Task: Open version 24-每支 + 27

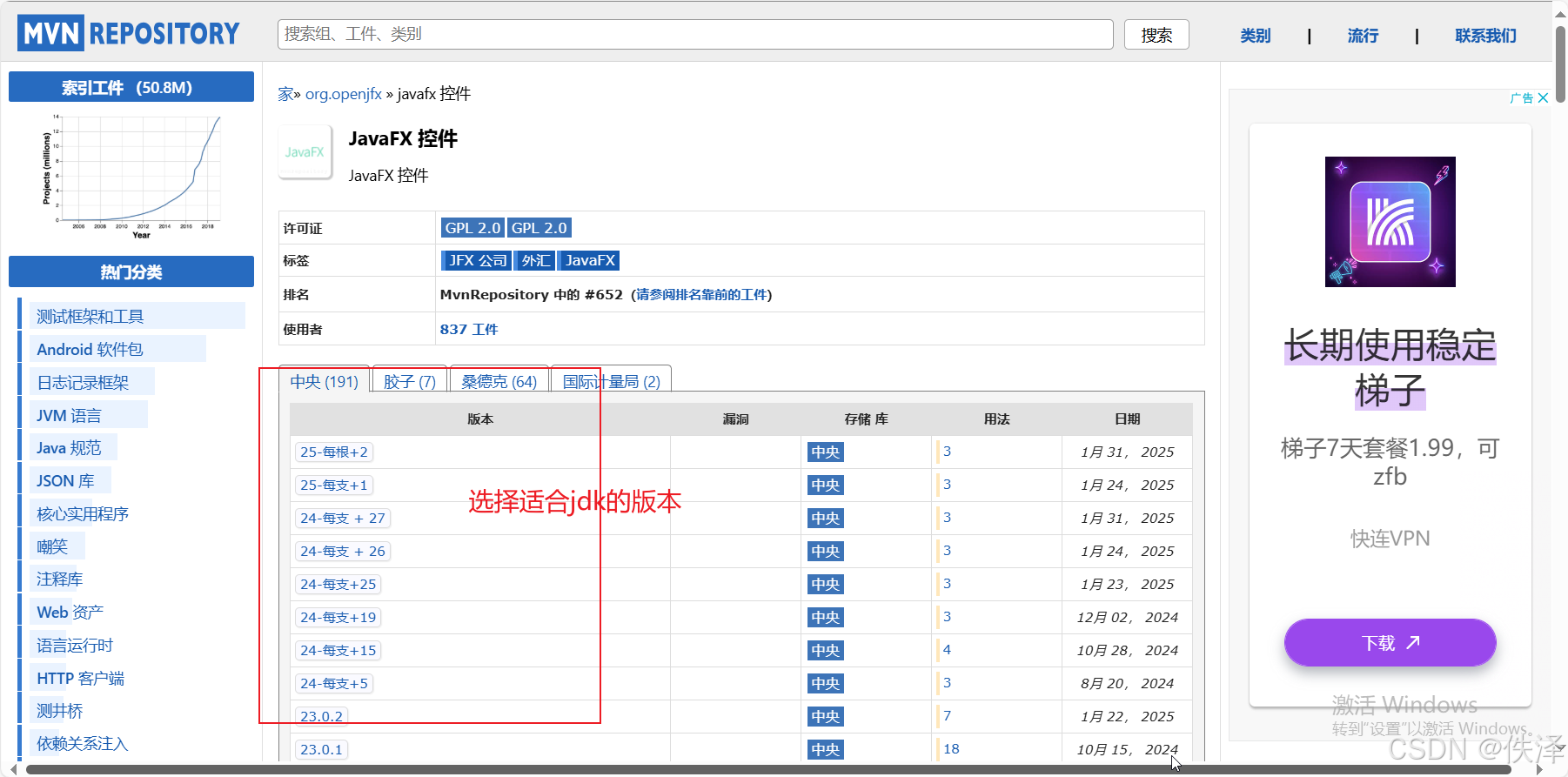Action: [x=343, y=518]
